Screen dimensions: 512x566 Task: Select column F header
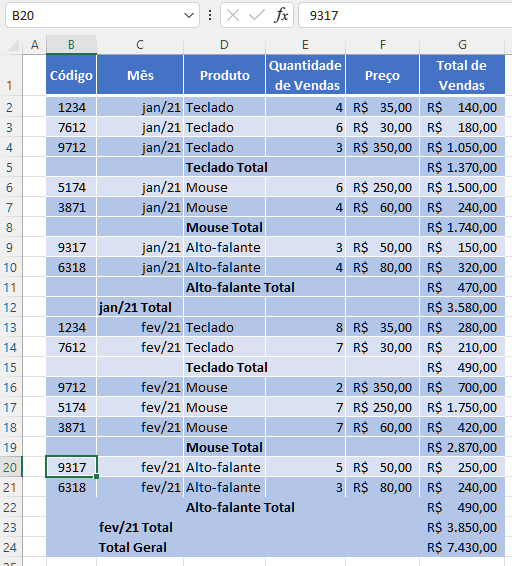pyautogui.click(x=383, y=45)
